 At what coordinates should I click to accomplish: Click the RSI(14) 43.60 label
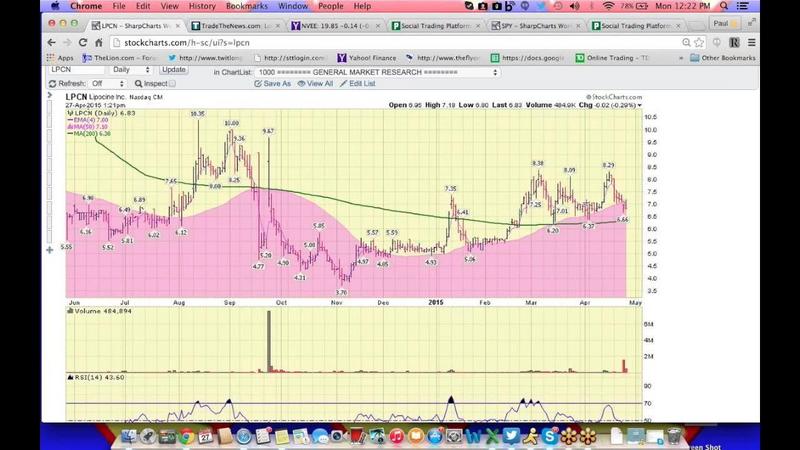pos(96,378)
